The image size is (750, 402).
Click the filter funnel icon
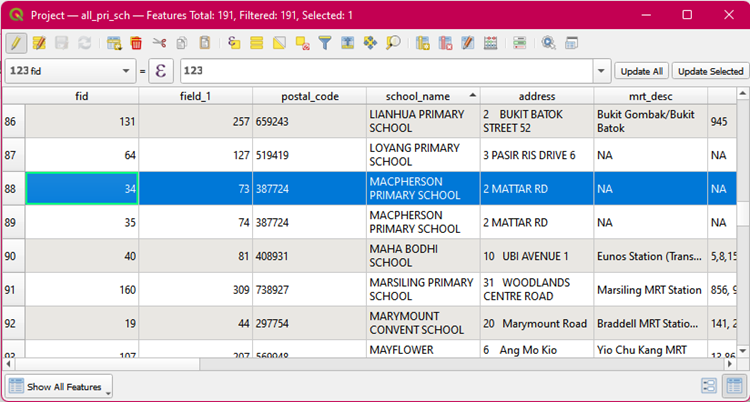coord(325,43)
